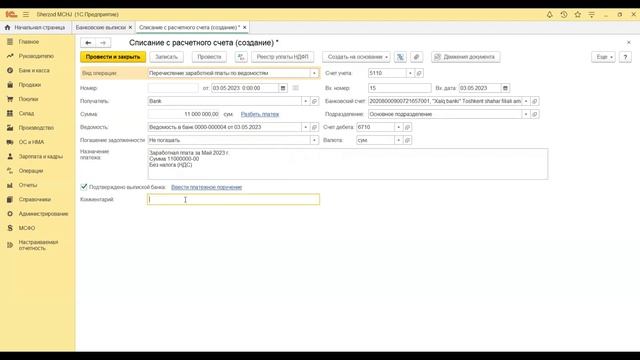The height and width of the screenshot is (360, 640).
Task: Click Провести button
Action: tap(209, 57)
